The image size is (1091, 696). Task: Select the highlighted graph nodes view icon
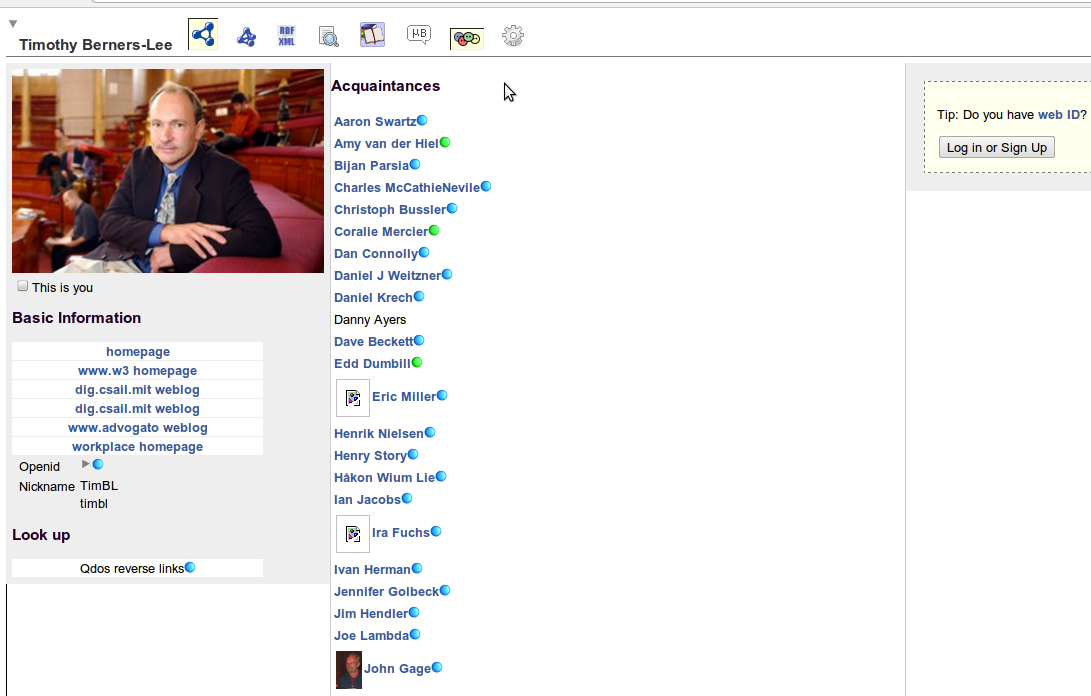pos(203,35)
